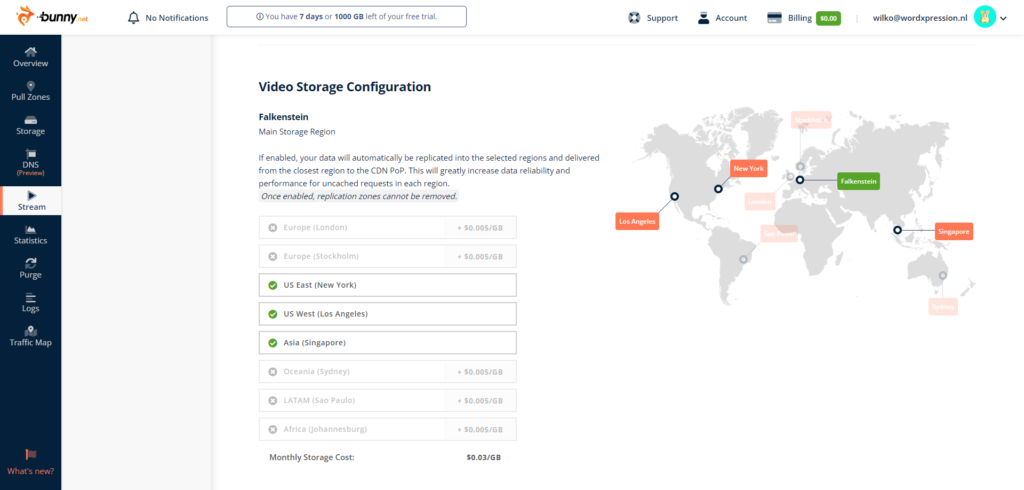Toggle US East (New York) region
Viewport: 1024px width, 490px height.
tap(387, 285)
